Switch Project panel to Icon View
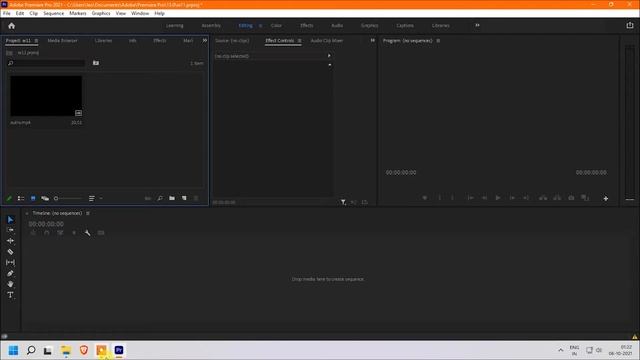640x360 pixels. click(33, 198)
